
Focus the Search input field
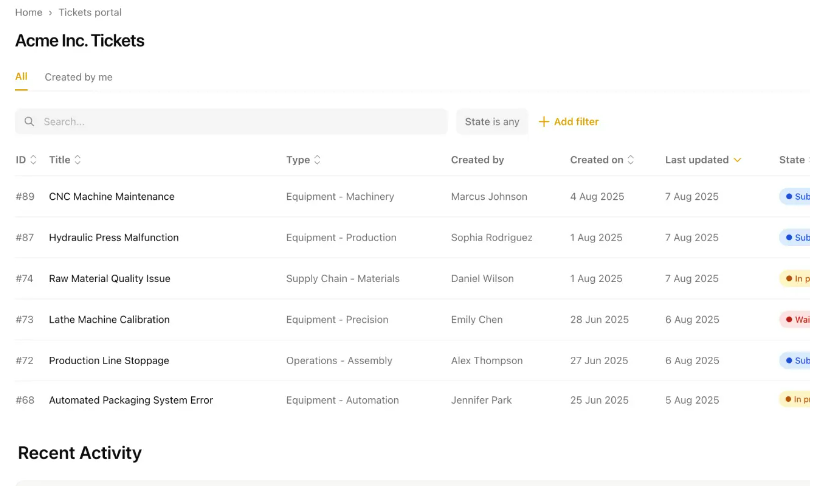(x=231, y=122)
